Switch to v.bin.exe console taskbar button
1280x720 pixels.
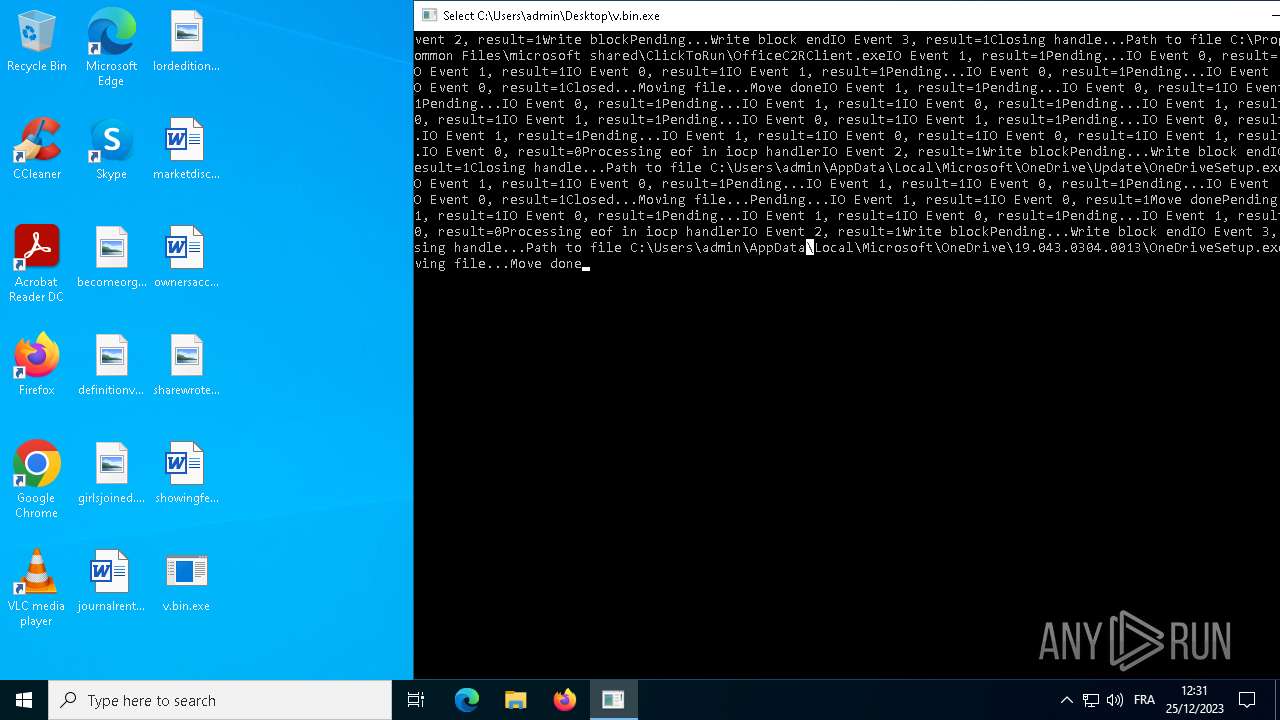pos(613,700)
